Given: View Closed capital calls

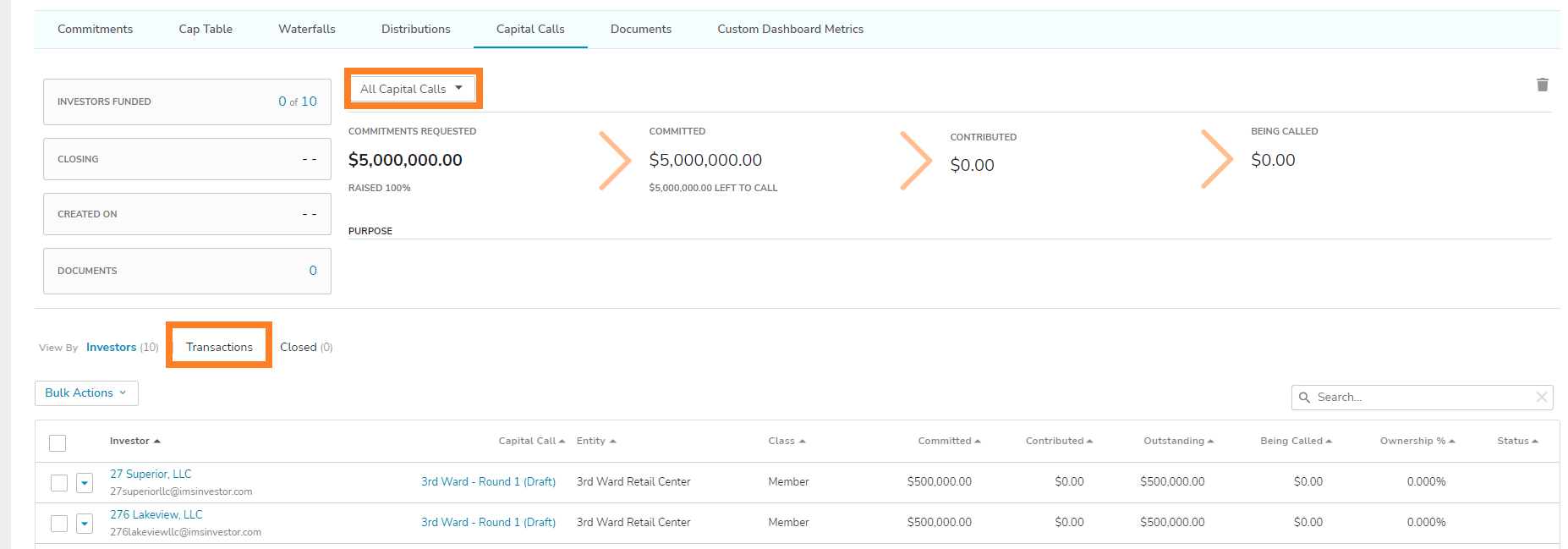Looking at the screenshot, I should (x=299, y=347).
